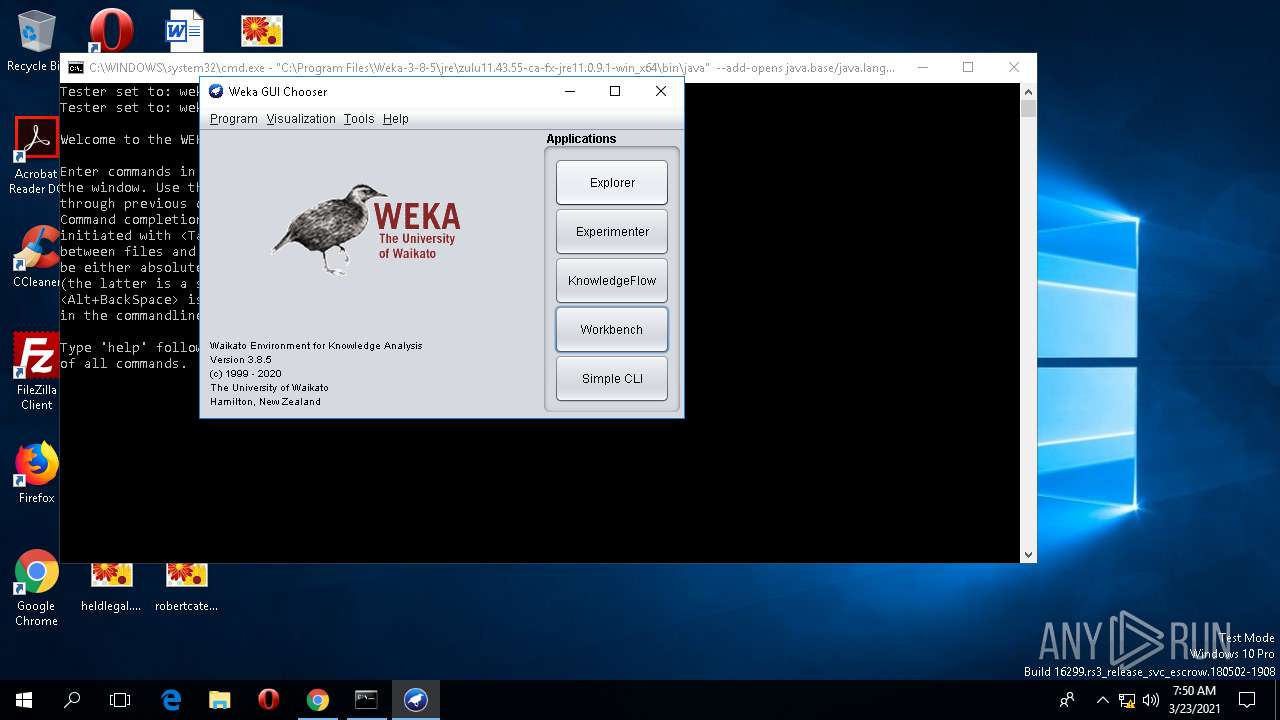Select the heldlegal image file on desktop
Image resolution: width=1280 pixels, height=720 pixels.
[111, 587]
